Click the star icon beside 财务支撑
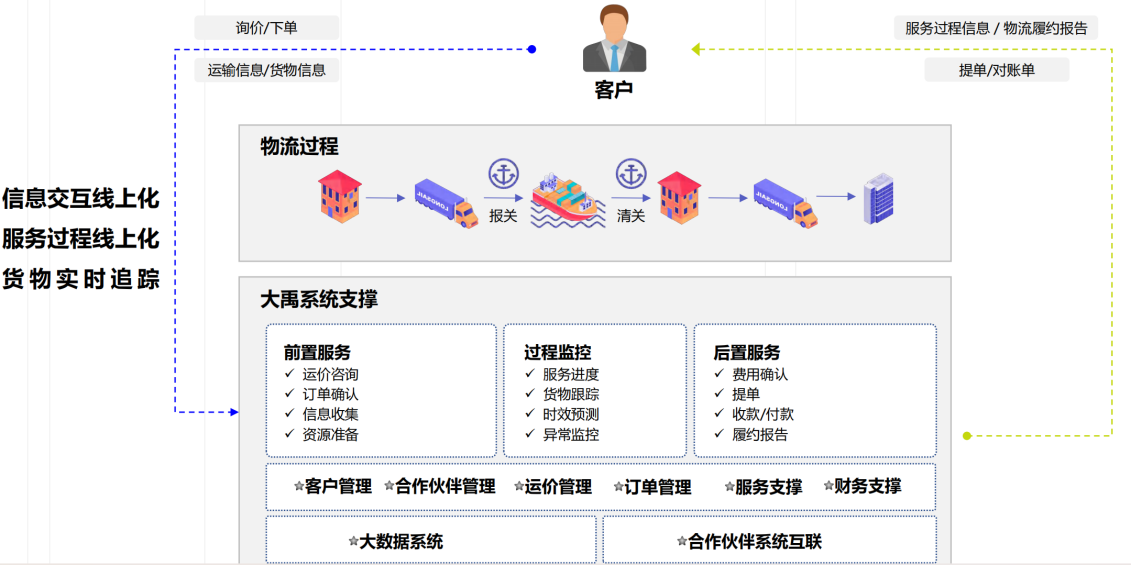 click(829, 486)
